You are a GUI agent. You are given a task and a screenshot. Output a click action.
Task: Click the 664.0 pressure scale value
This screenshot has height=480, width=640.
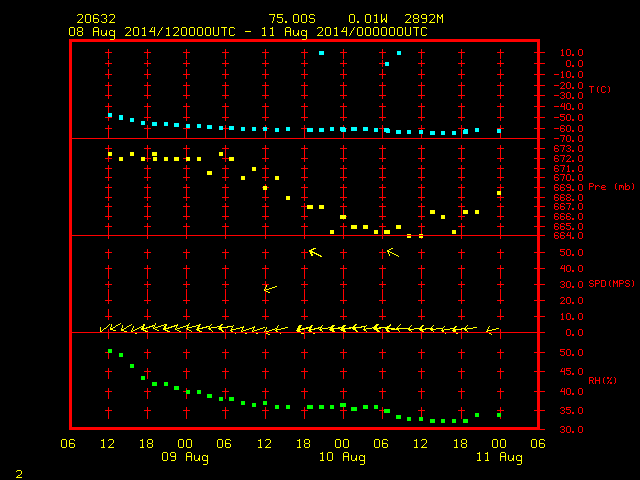(569, 236)
